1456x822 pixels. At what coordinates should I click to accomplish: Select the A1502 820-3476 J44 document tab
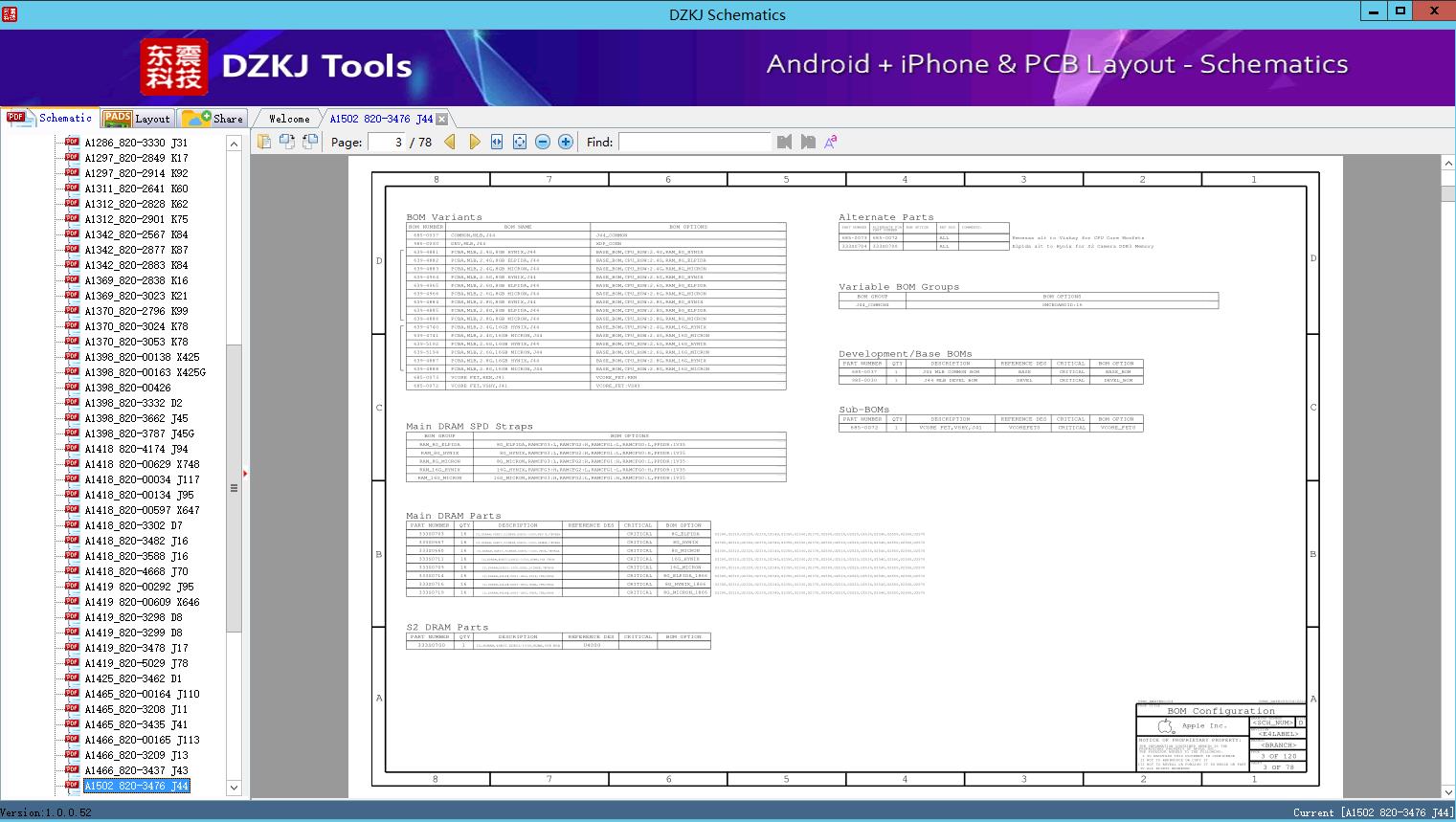tap(381, 119)
